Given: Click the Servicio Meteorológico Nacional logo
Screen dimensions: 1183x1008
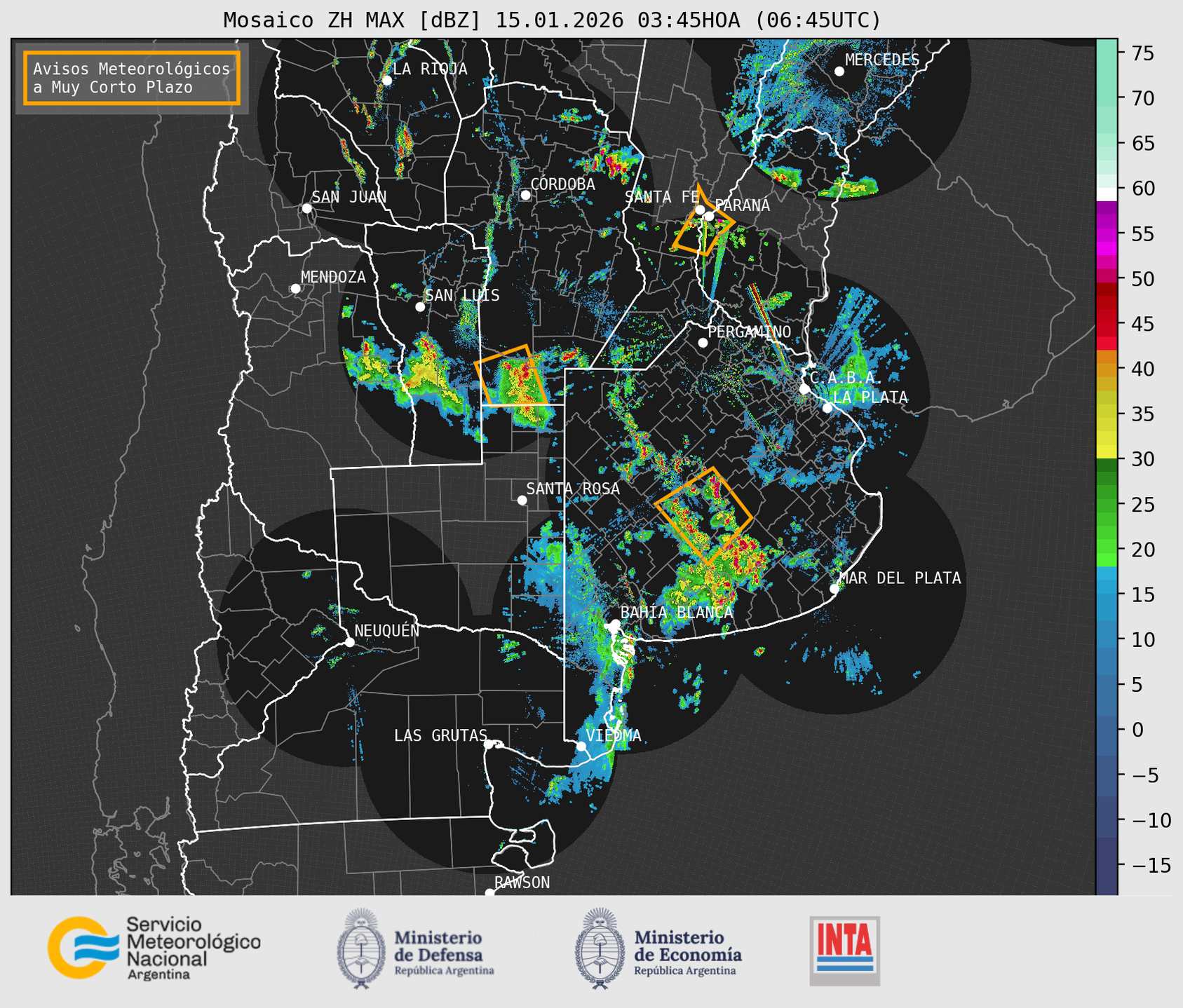Looking at the screenshot, I should coord(154,948).
